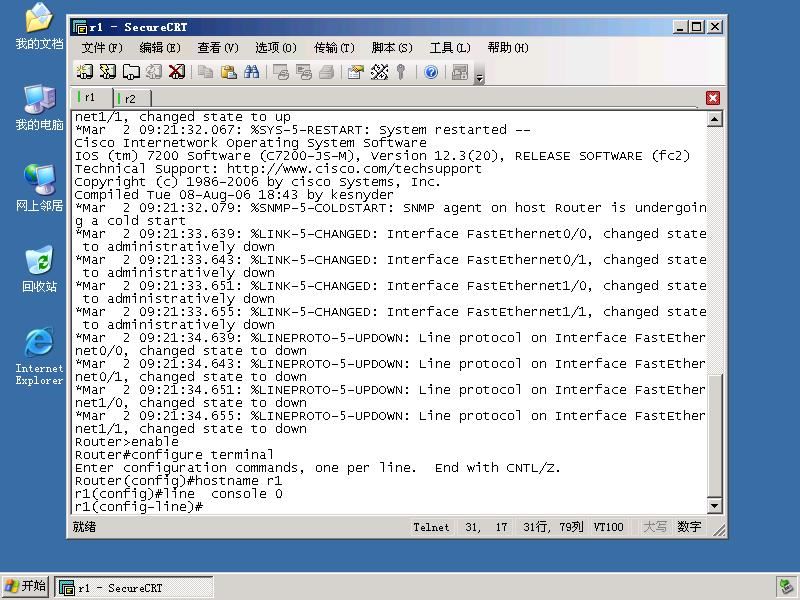Select the 回收站 desktop icon

coord(39,269)
